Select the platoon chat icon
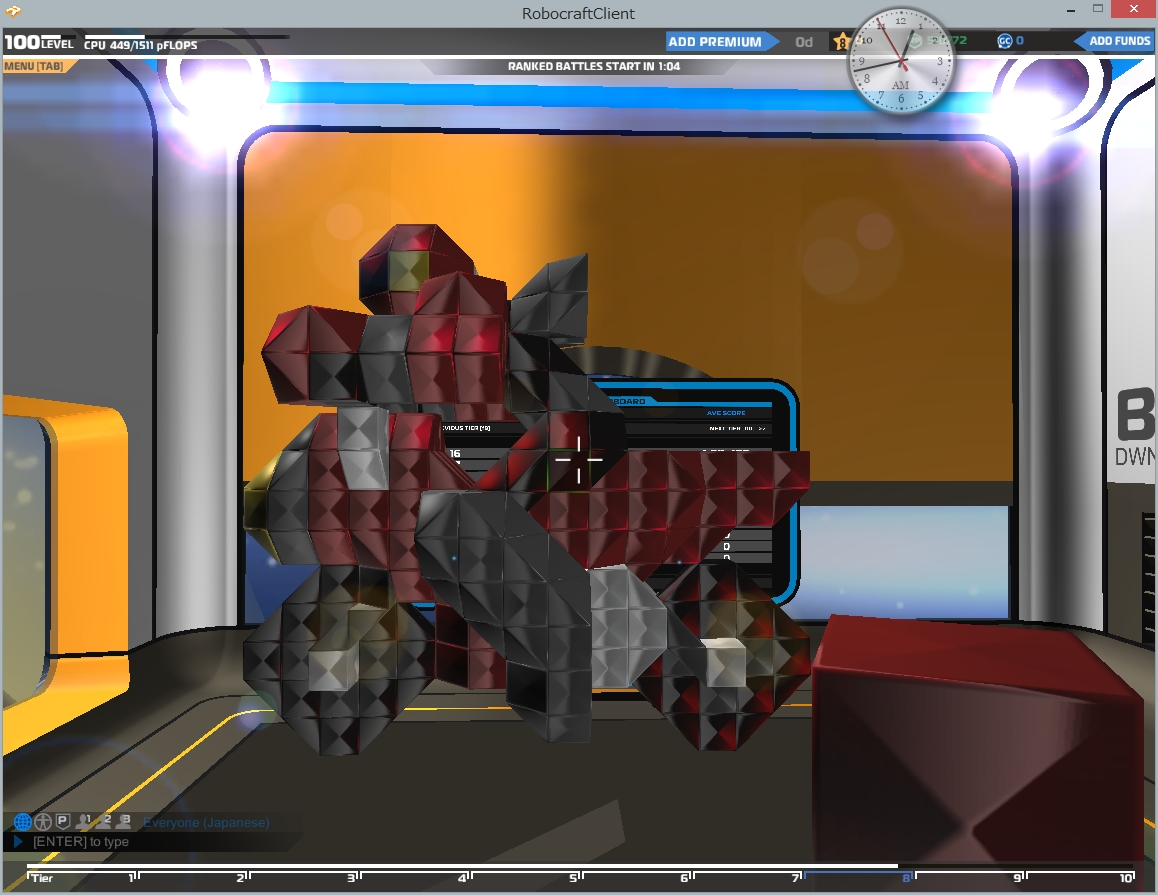The image size is (1158, 895). (63, 820)
